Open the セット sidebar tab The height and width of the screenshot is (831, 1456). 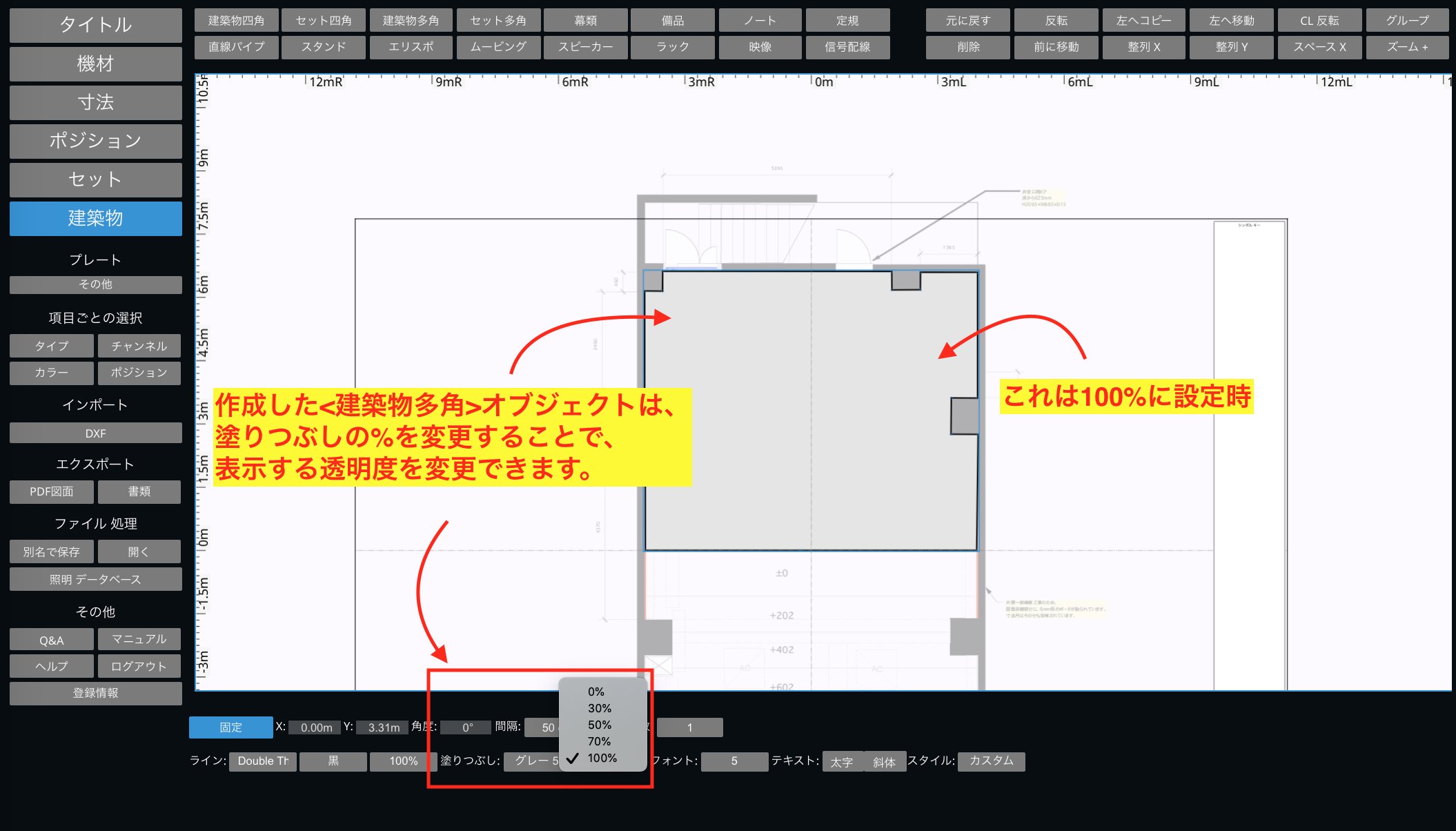(96, 179)
